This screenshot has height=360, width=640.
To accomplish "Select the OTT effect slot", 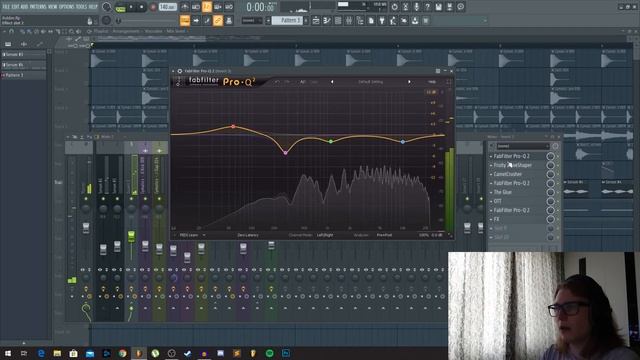I will (x=498, y=201).
